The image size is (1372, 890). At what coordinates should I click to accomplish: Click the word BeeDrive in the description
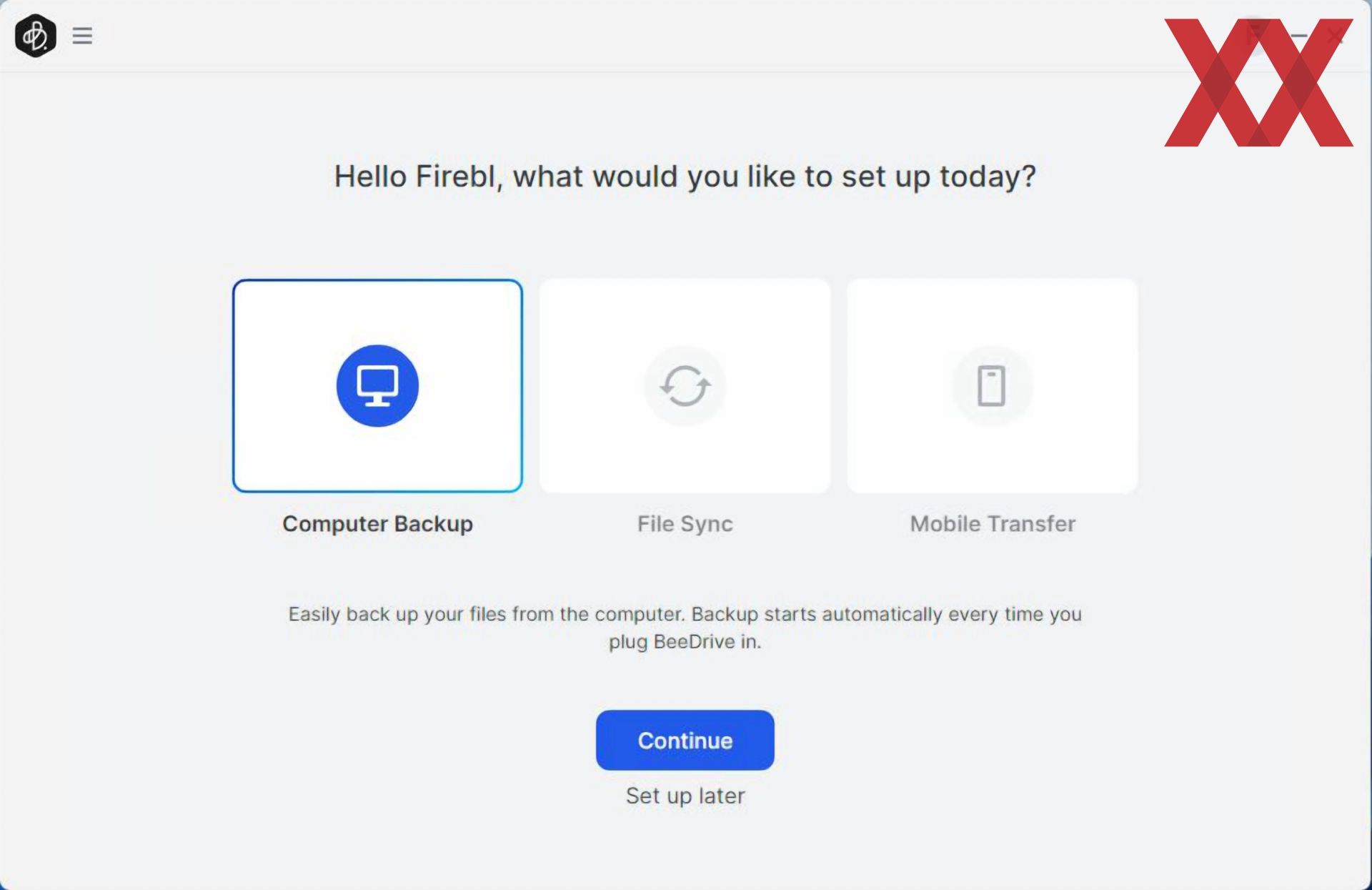coord(694,641)
